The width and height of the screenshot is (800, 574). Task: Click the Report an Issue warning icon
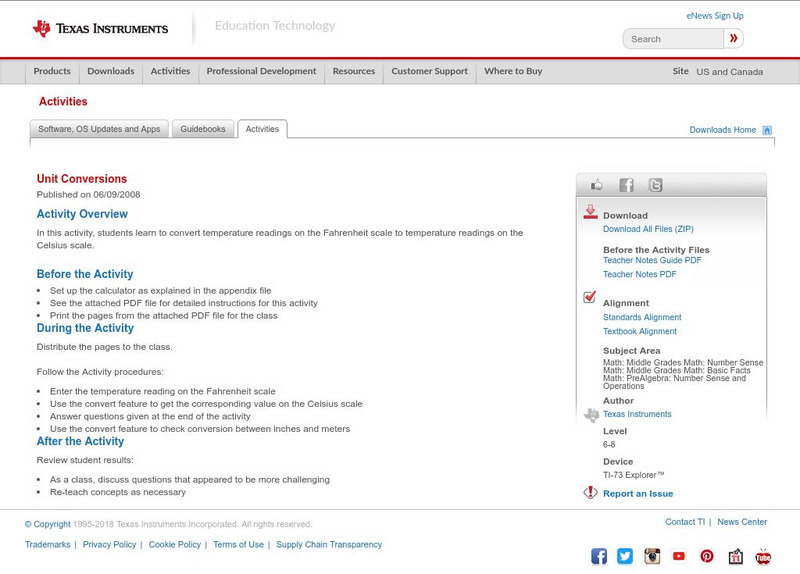pyautogui.click(x=590, y=492)
